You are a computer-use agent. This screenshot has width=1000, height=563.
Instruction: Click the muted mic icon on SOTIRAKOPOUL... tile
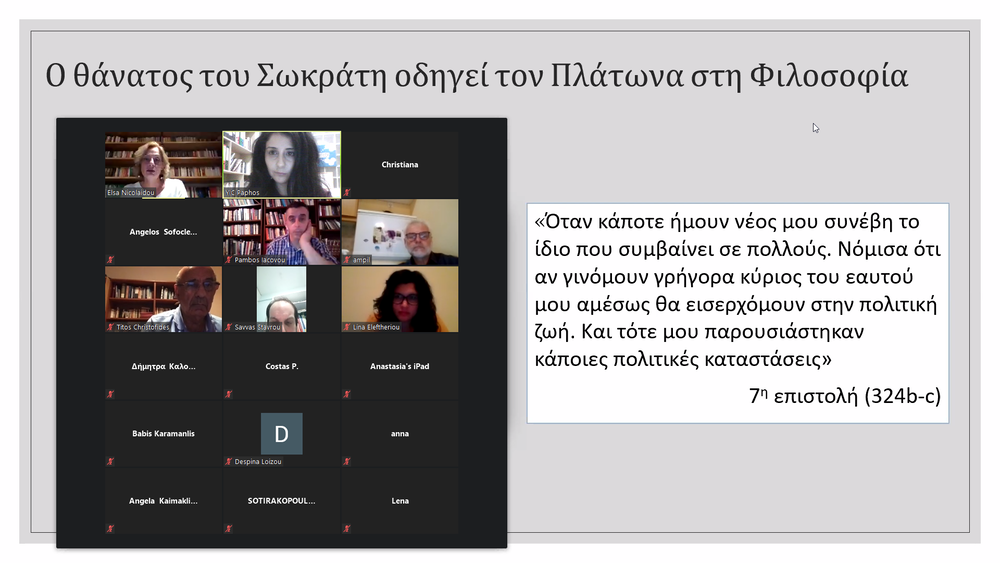[228, 529]
